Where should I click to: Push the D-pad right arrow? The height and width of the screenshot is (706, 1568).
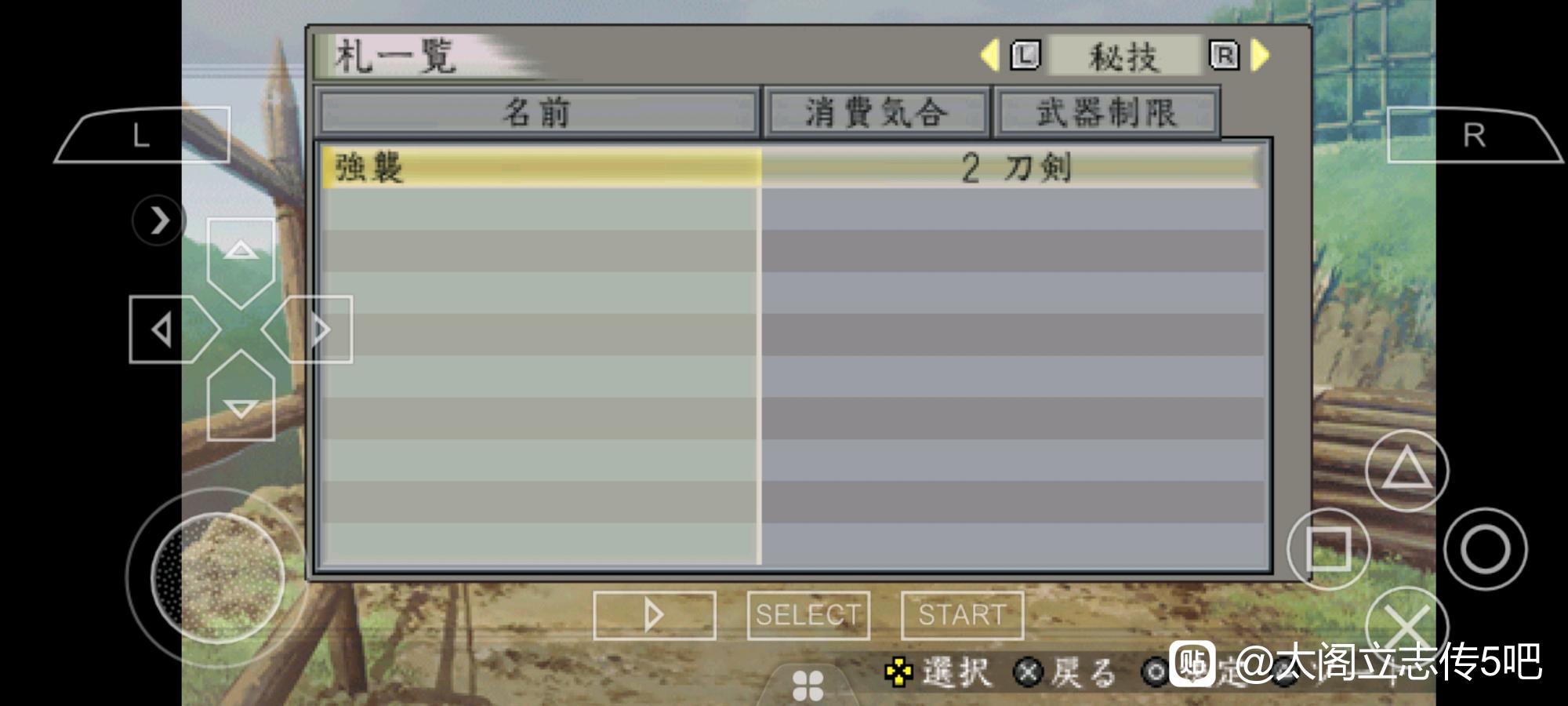click(x=307, y=329)
